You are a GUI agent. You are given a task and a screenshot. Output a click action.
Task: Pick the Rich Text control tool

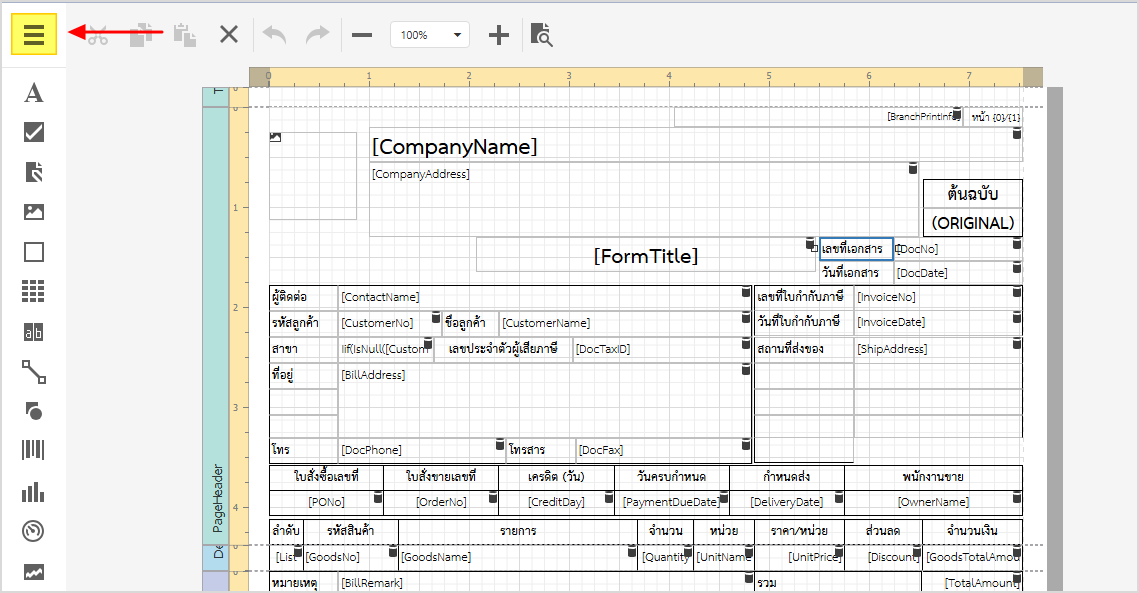point(34,172)
